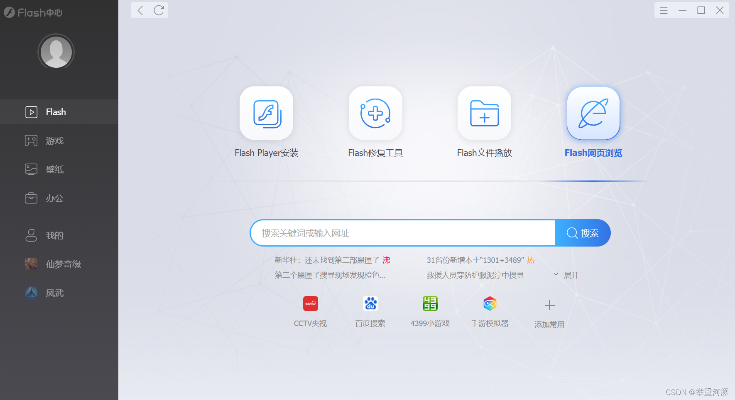Open mobile game emulator shortcut icon
This screenshot has height=400, width=735.
pyautogui.click(x=490, y=303)
